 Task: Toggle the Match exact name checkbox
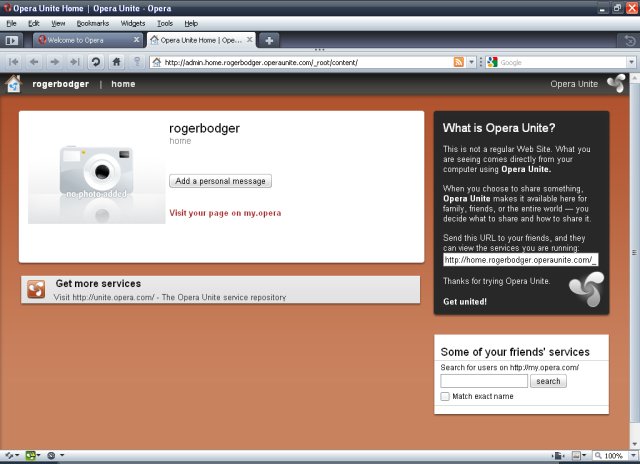(x=445, y=397)
